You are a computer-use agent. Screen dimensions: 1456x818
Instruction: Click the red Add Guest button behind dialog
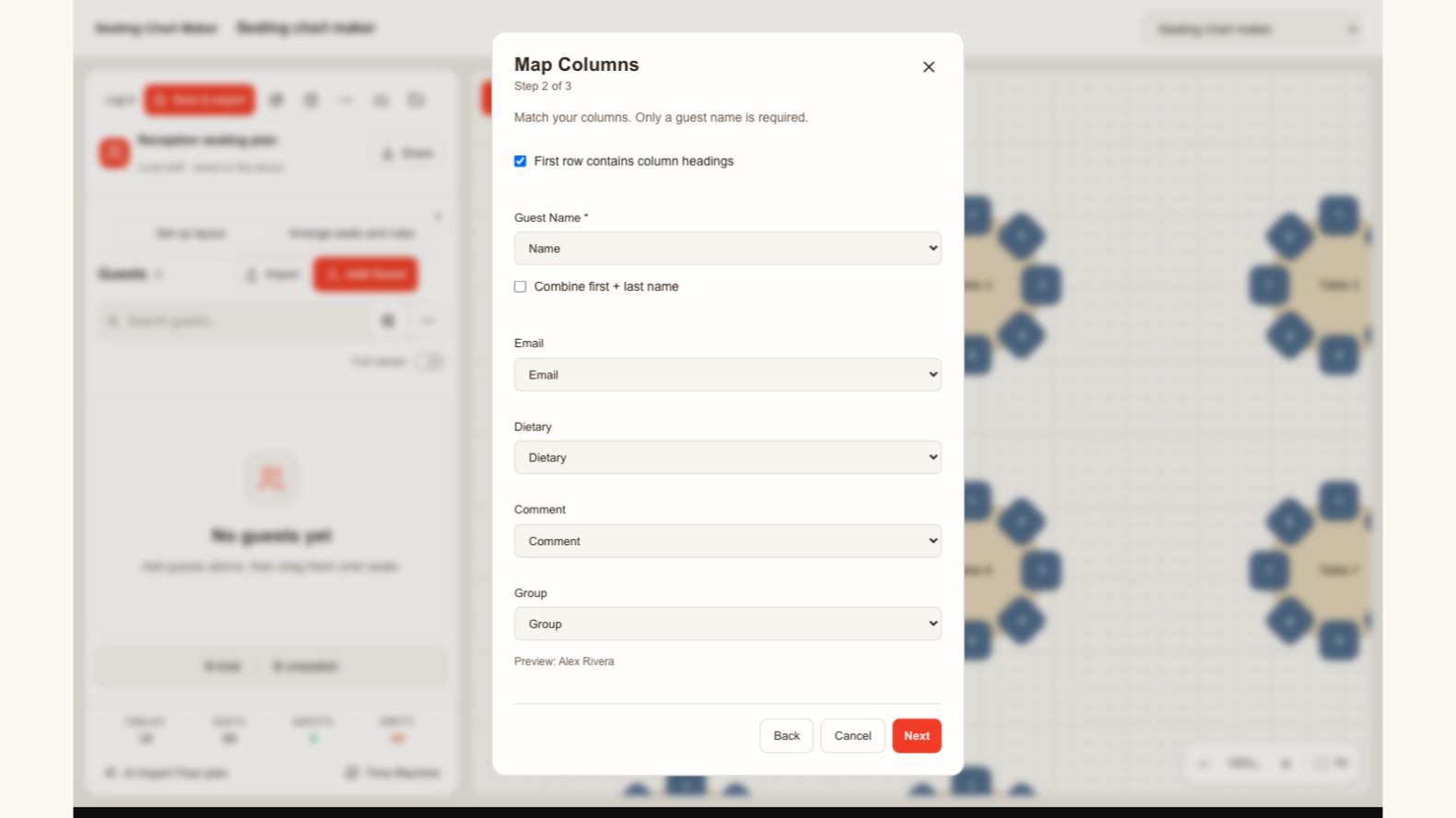(x=366, y=275)
